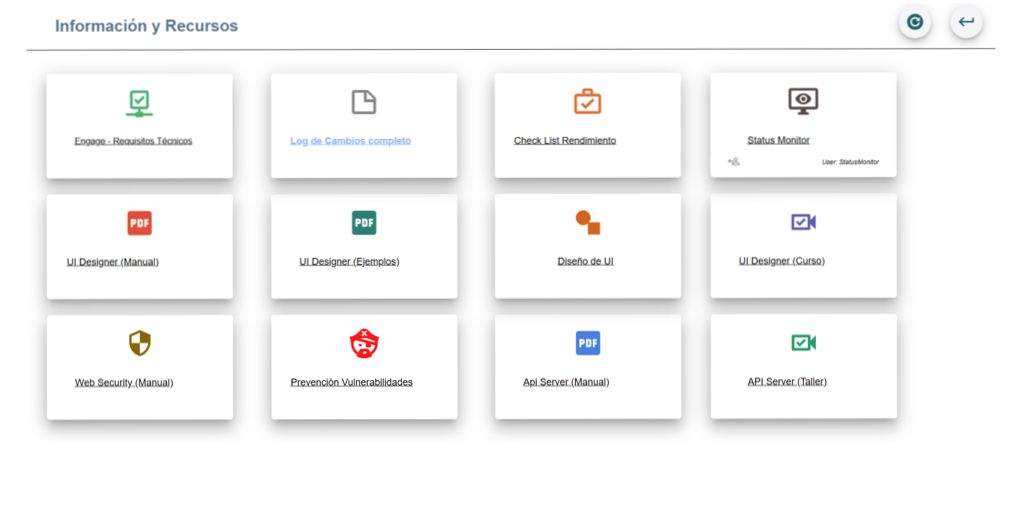Click the round refresh button at top right
The image size is (1015, 519).
click(915, 23)
